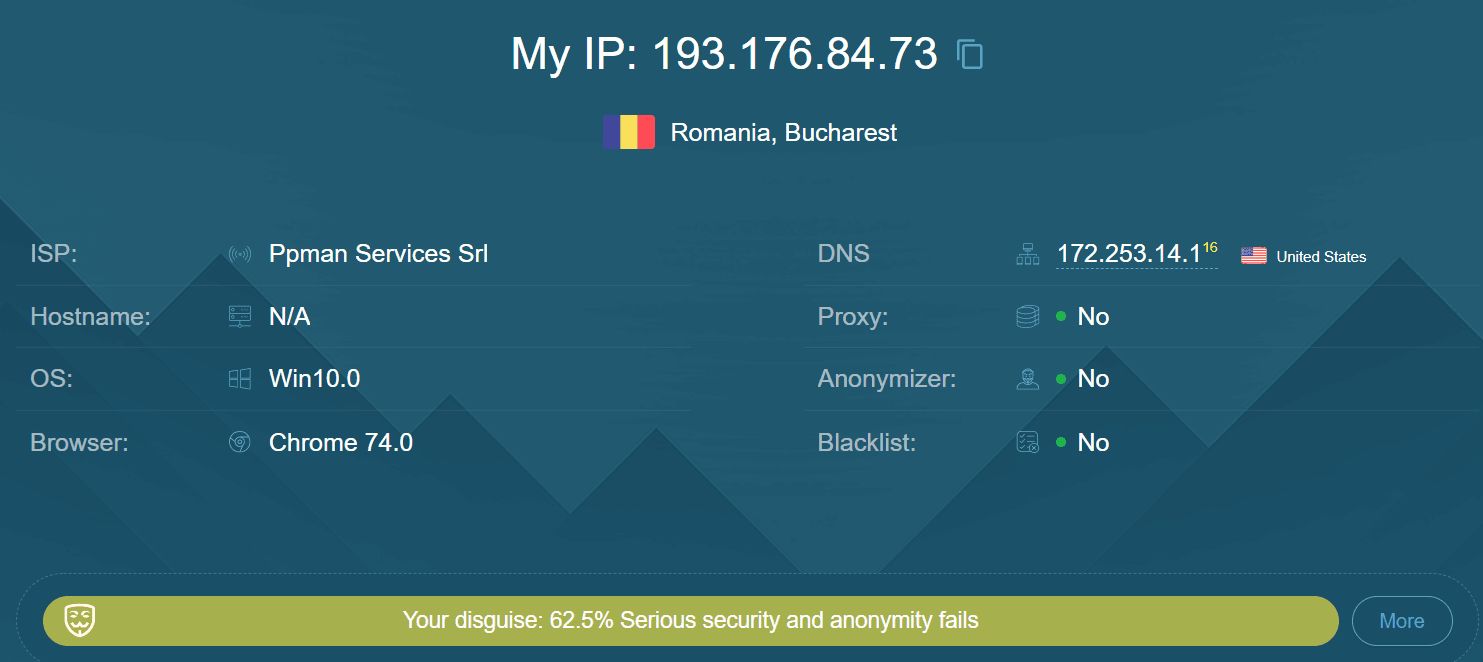Click the More button
Image resolution: width=1483 pixels, height=662 pixels.
[1402, 621]
